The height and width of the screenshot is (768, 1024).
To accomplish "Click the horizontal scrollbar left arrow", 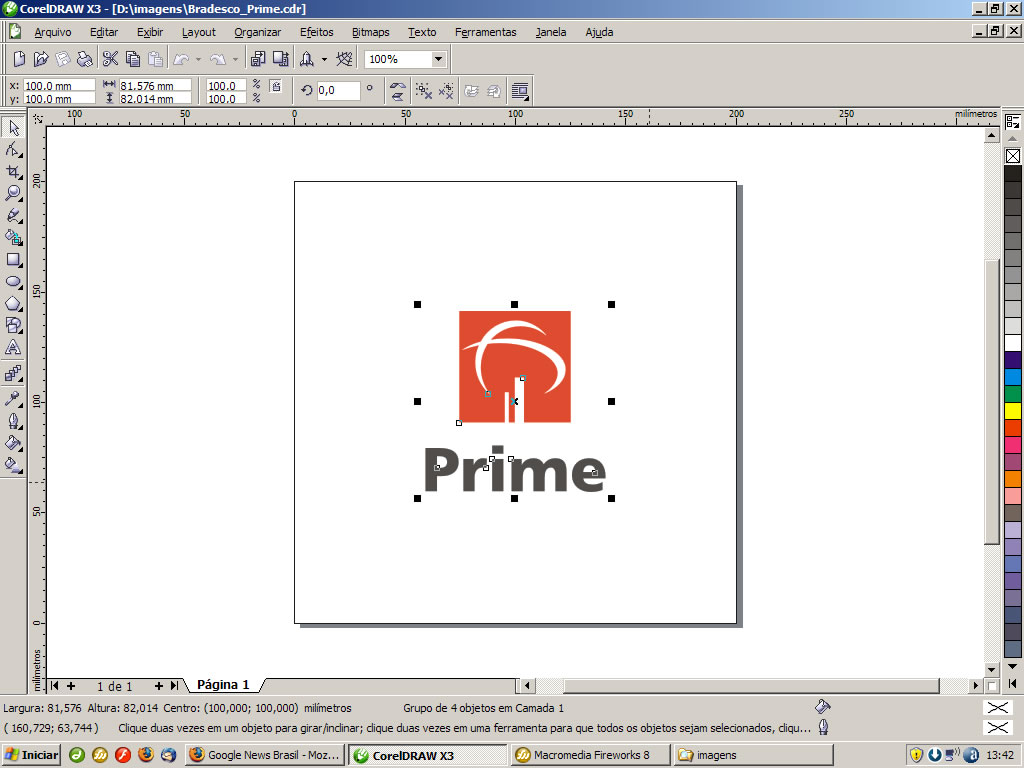I will tap(527, 686).
